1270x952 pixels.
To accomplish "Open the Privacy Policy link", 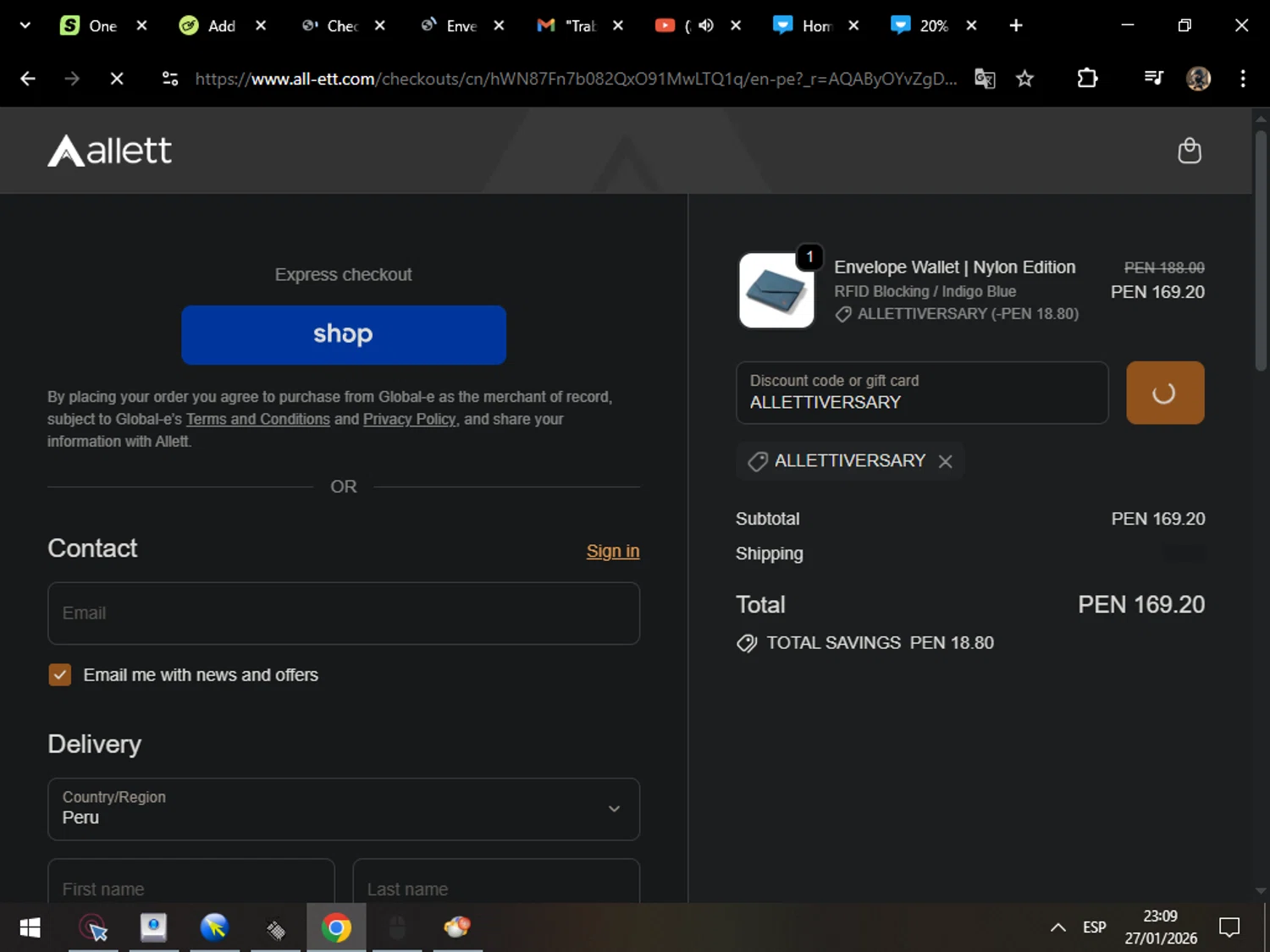I will [x=410, y=419].
